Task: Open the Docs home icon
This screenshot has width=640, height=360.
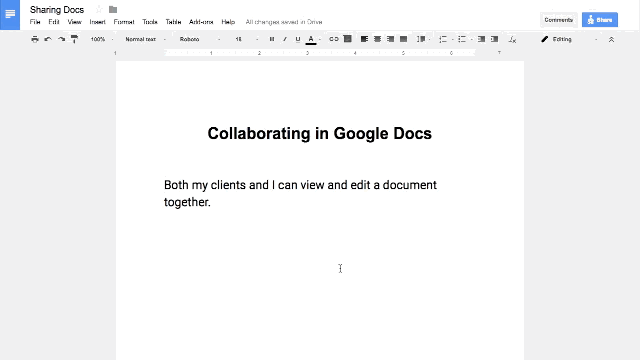Action: pyautogui.click(x=10, y=15)
